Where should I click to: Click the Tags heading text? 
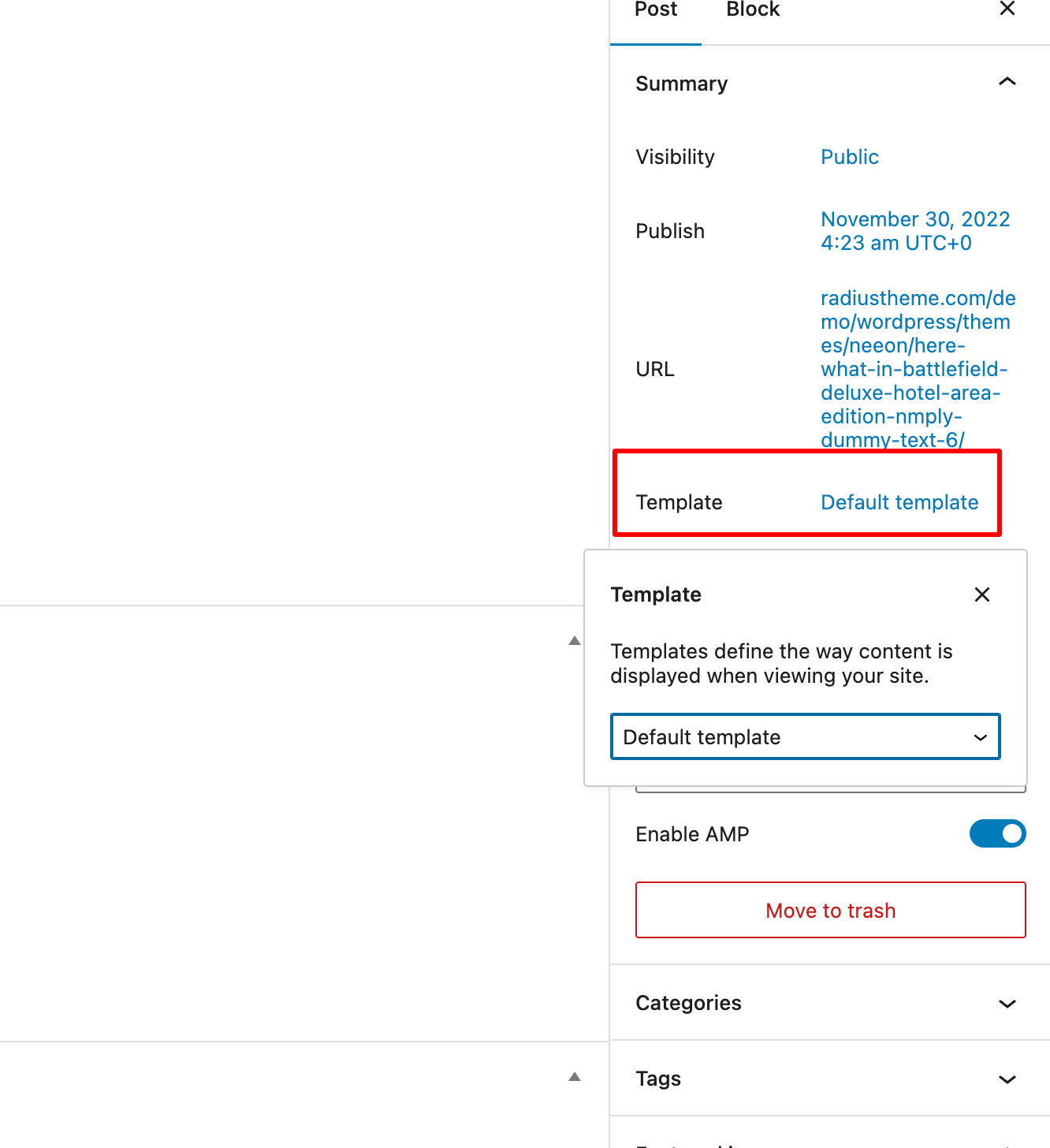coord(658,1079)
